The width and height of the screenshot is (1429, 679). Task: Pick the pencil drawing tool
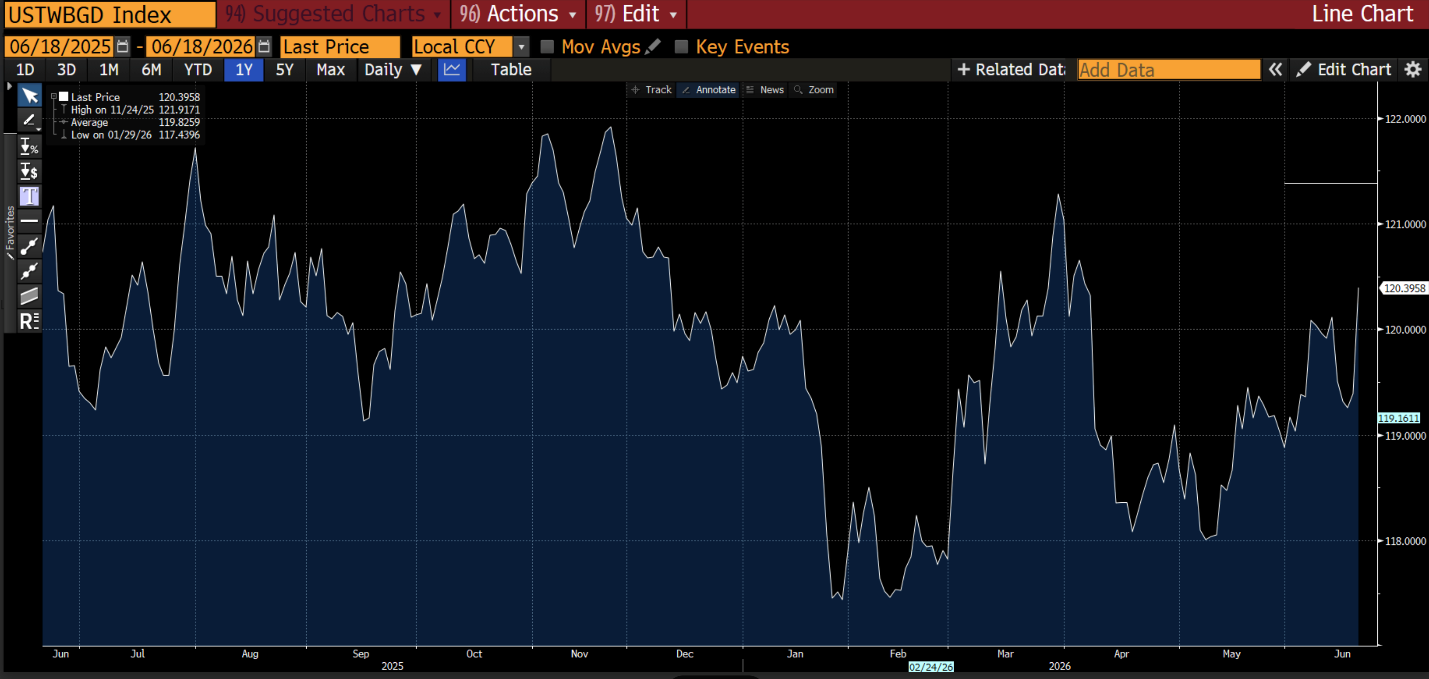[29, 120]
